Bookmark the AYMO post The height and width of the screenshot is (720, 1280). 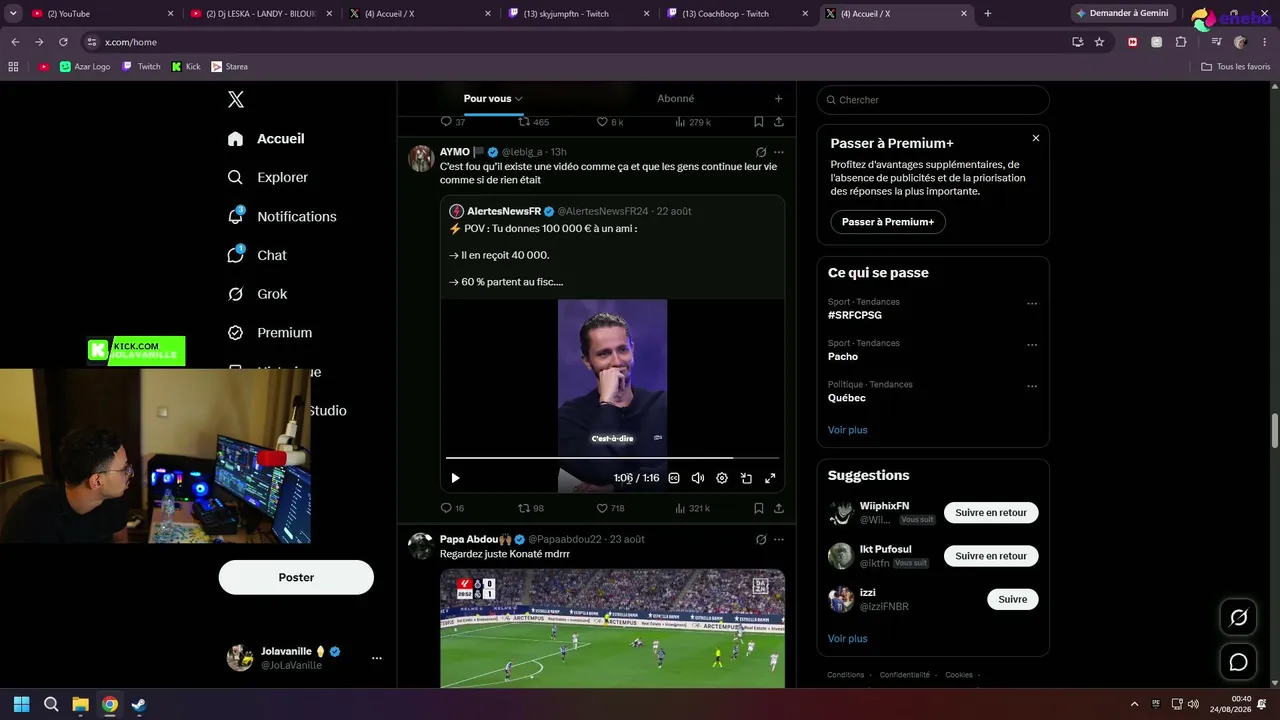click(x=759, y=508)
